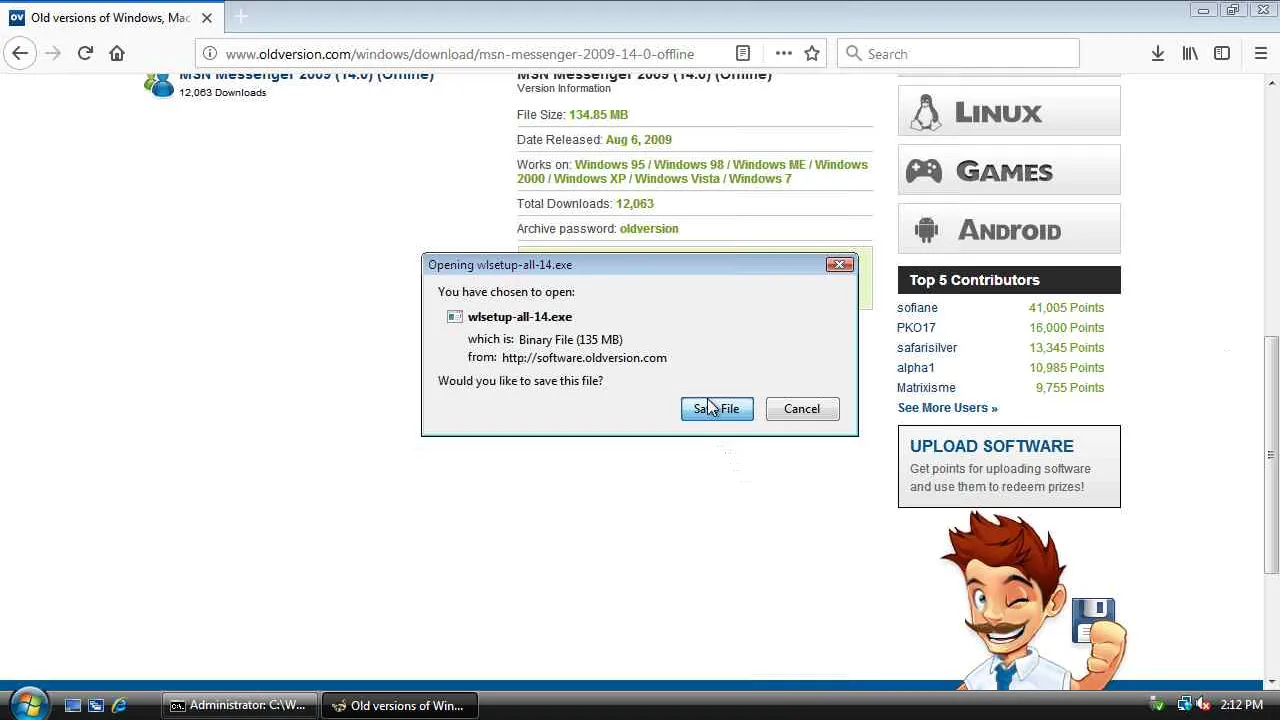The width and height of the screenshot is (1280, 720).
Task: Close the Opening wlsetup-all-14.exe dialog
Action: tap(840, 264)
